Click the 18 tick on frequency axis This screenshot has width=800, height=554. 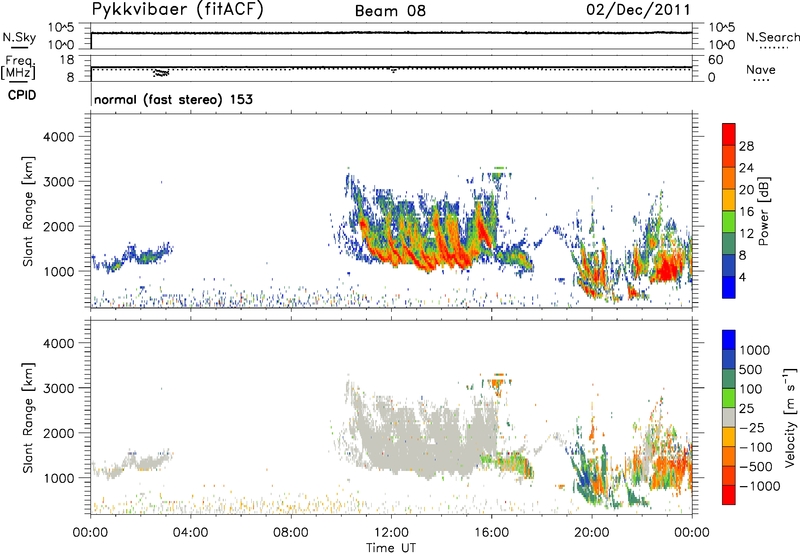pos(67,60)
